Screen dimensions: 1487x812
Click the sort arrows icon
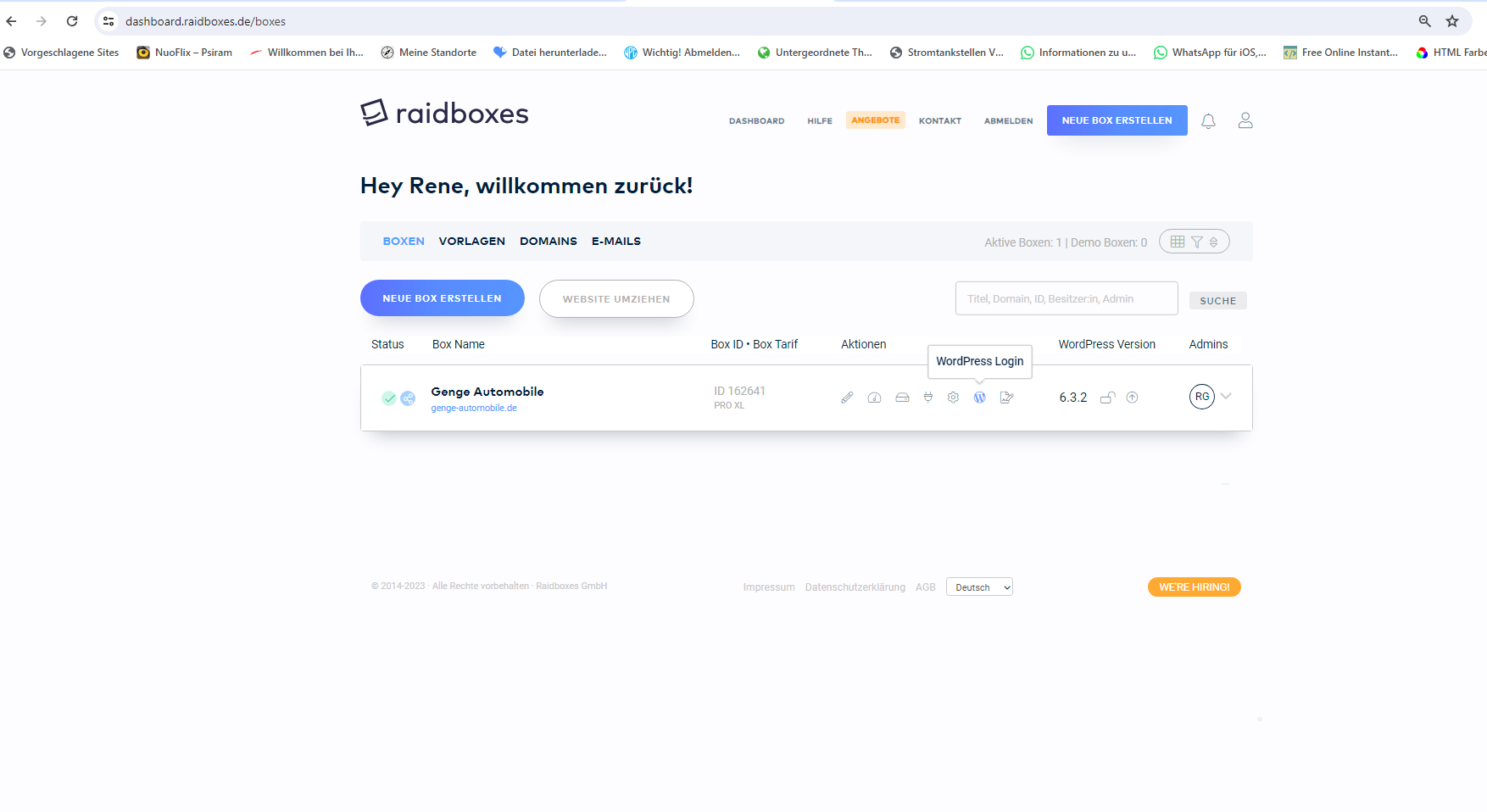[1214, 242]
